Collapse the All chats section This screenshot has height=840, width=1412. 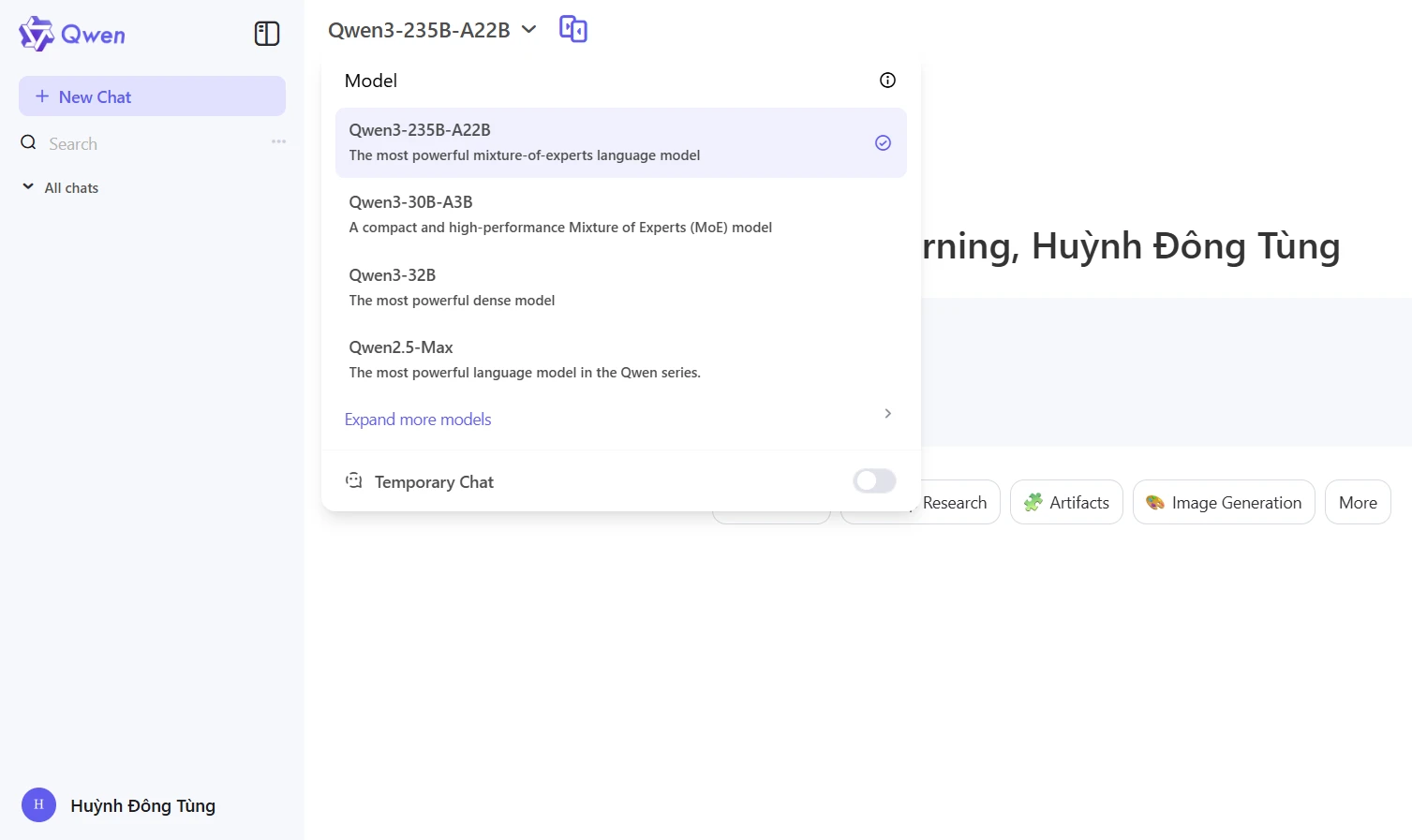coord(28,187)
